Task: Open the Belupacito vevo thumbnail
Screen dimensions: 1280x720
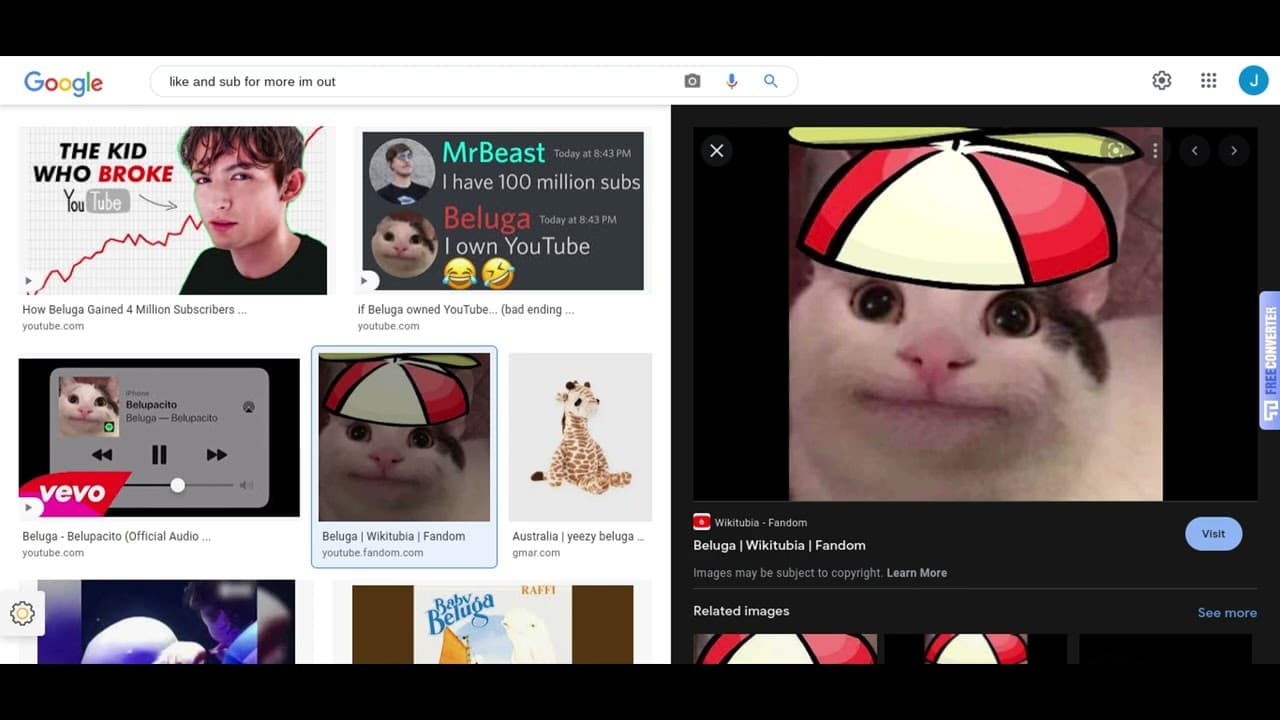Action: click(x=159, y=438)
